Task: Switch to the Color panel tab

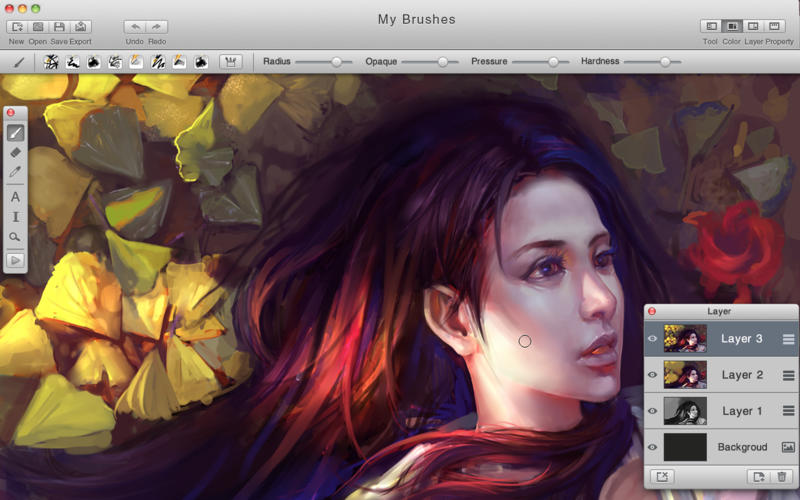Action: [732, 26]
